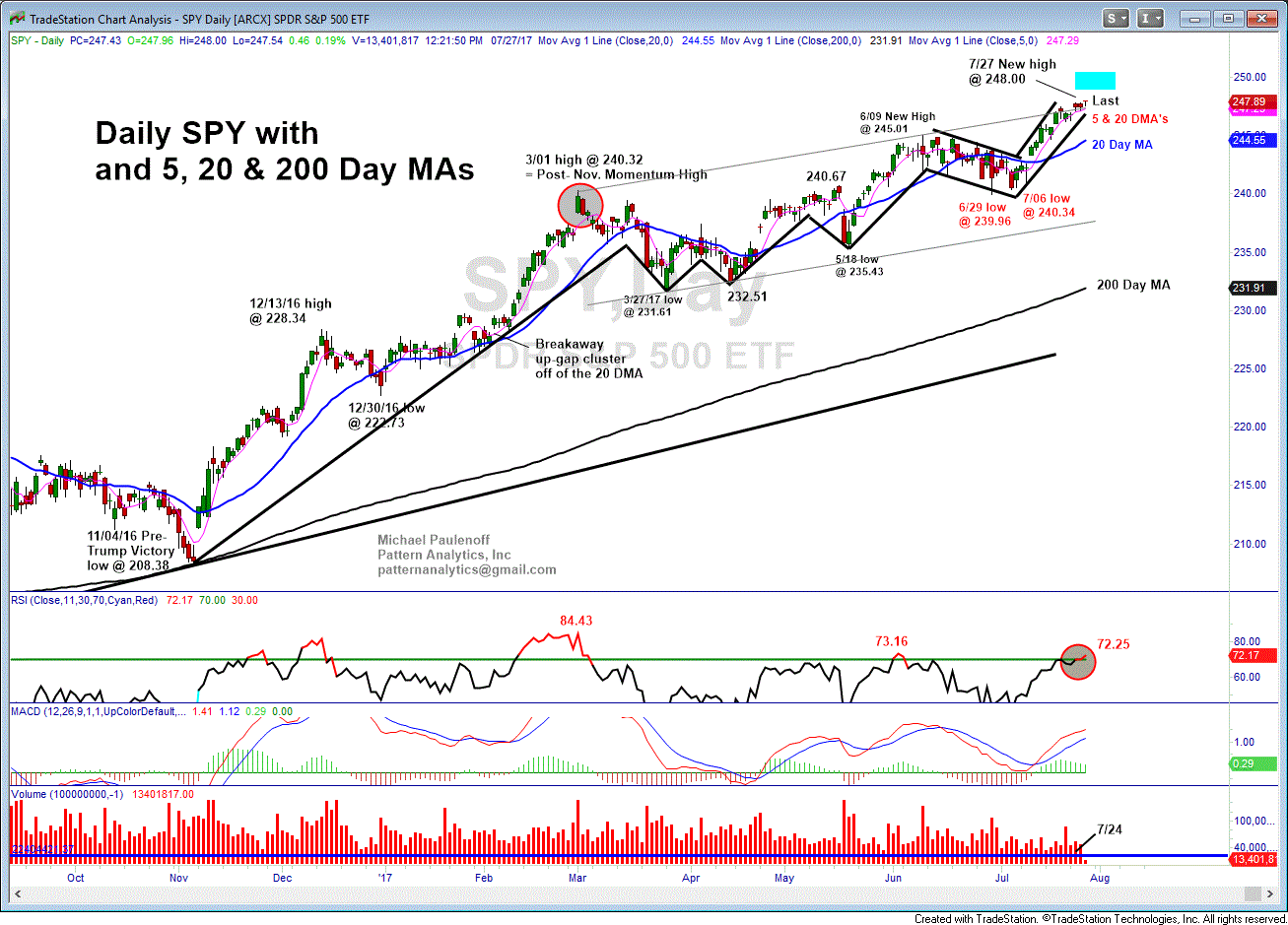This screenshot has width=1288, height=925.
Task: Open the I interval-link dropdown in title bar
Action: click(1149, 18)
